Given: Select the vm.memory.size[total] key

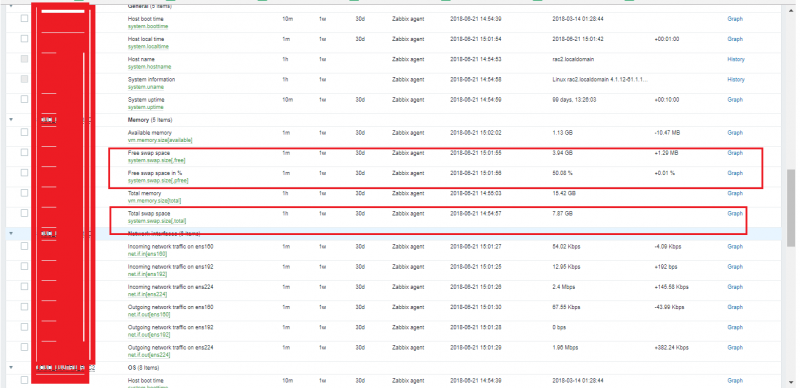Looking at the screenshot, I should pyautogui.click(x=154, y=201).
